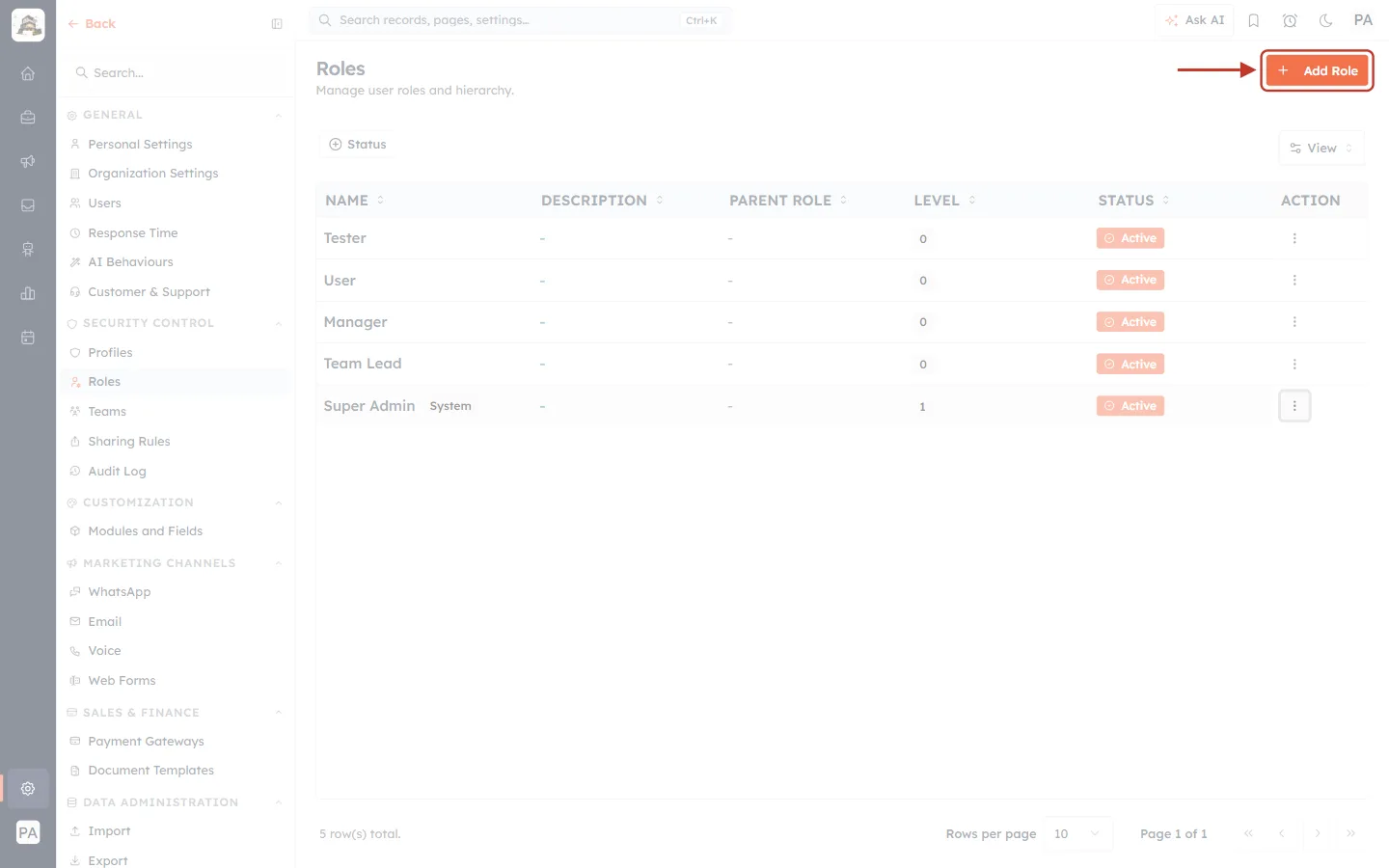Open Rows per page dropdown
The height and width of the screenshot is (868, 1389).
coord(1077,833)
